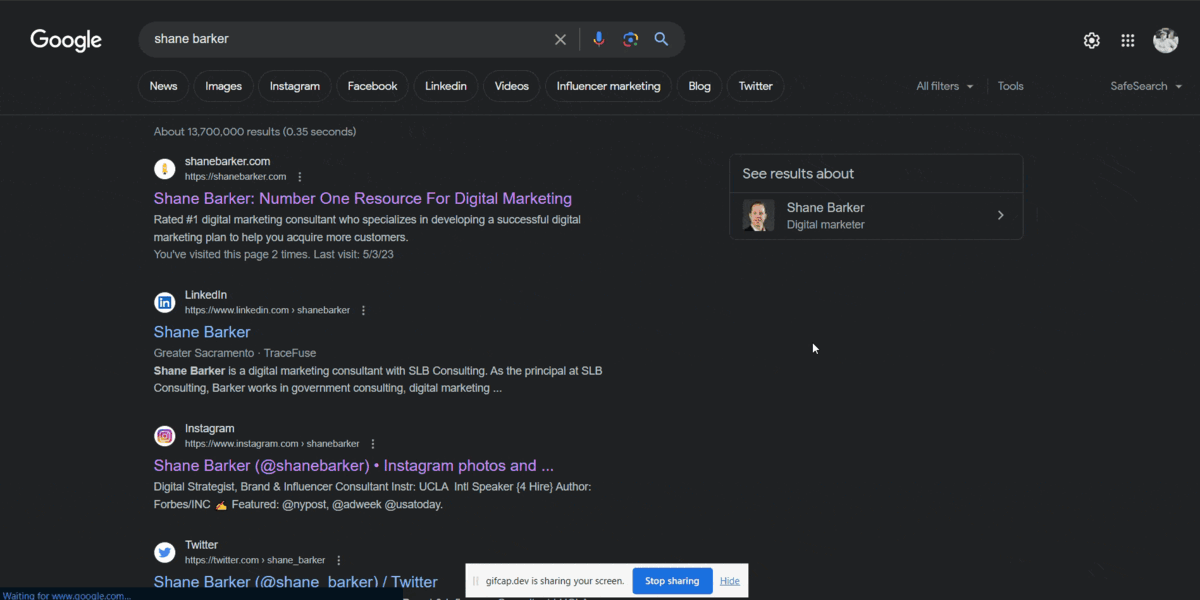Hide the gifcap.dev sharing bar
The width and height of the screenshot is (1200, 600).
coord(730,581)
